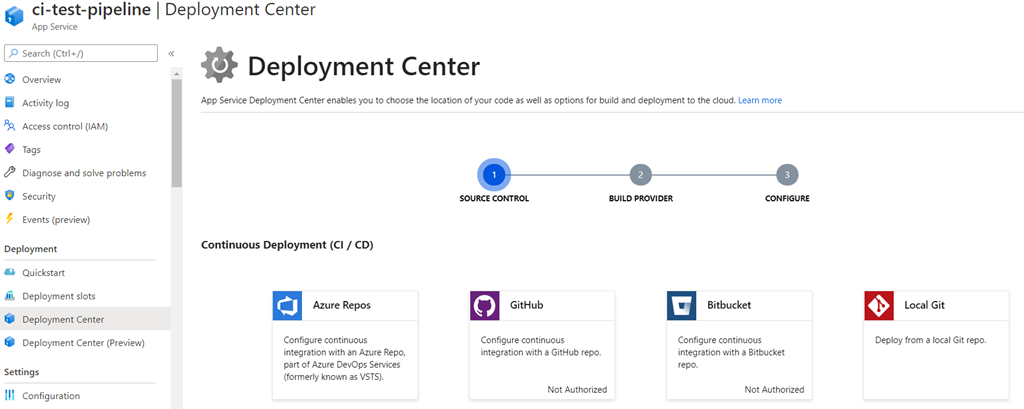
Task: Click the sidebar scroll up arrow
Action: coord(177,74)
